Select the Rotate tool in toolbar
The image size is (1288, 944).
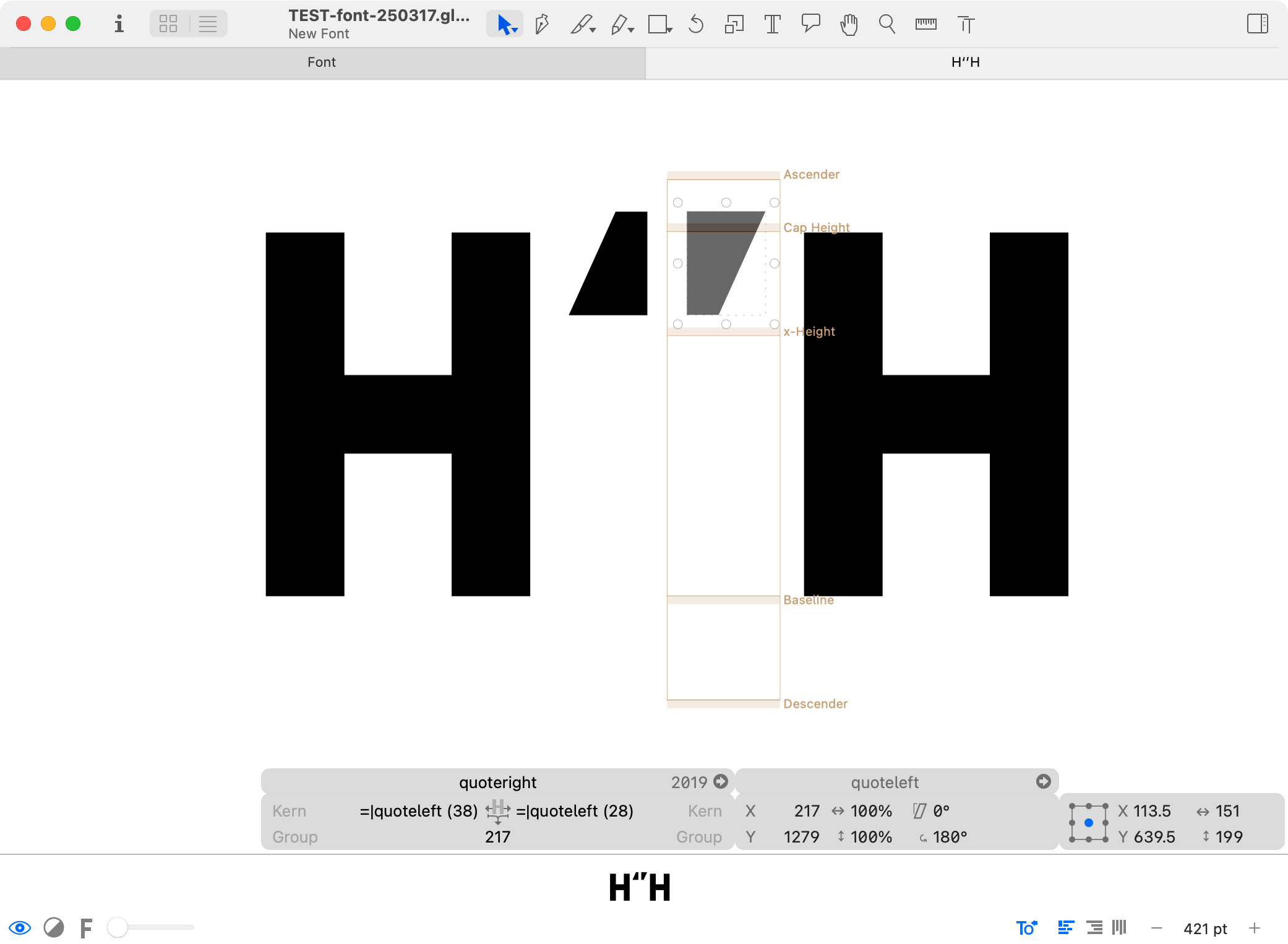click(x=696, y=25)
